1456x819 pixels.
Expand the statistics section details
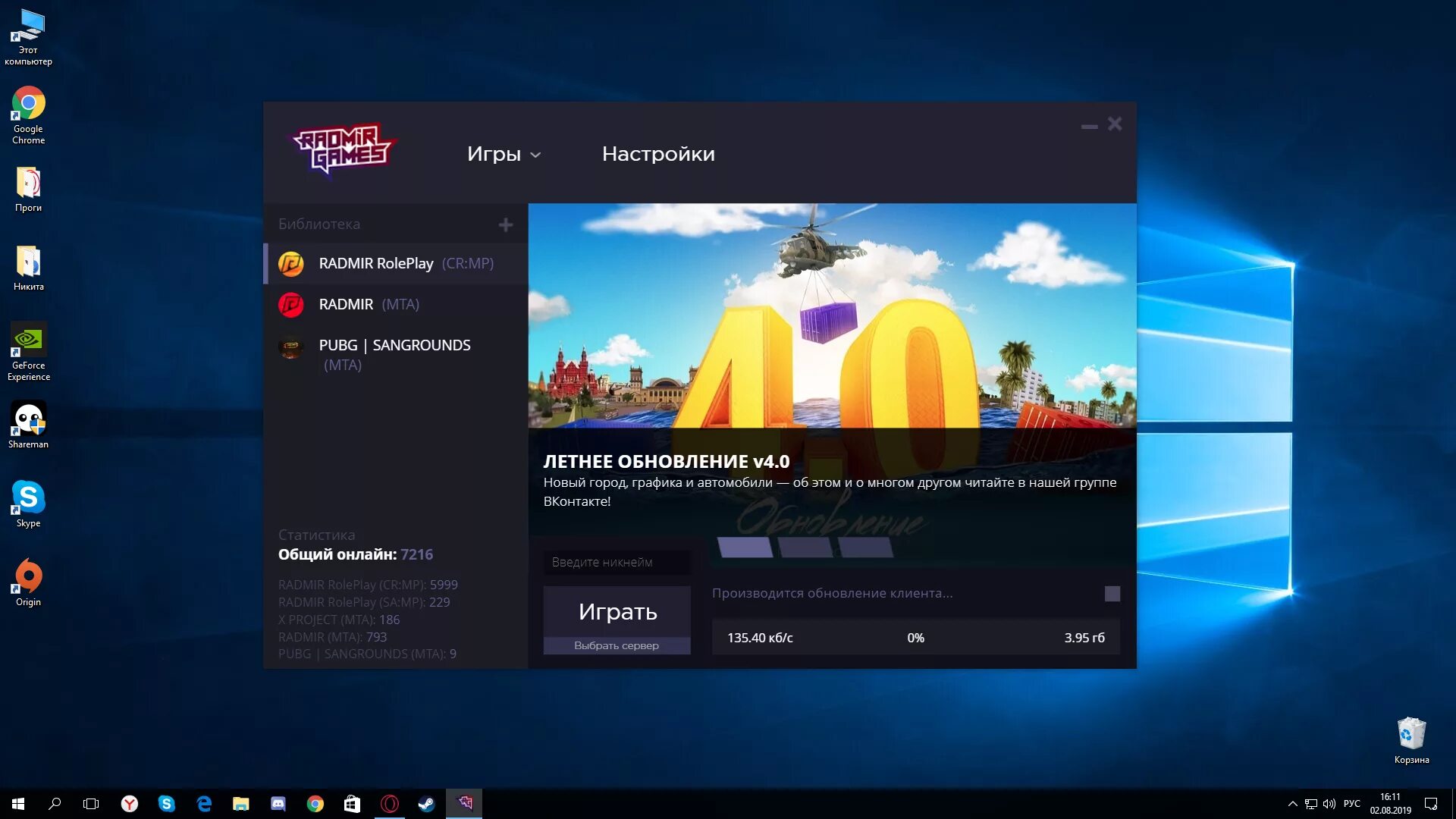pos(316,534)
